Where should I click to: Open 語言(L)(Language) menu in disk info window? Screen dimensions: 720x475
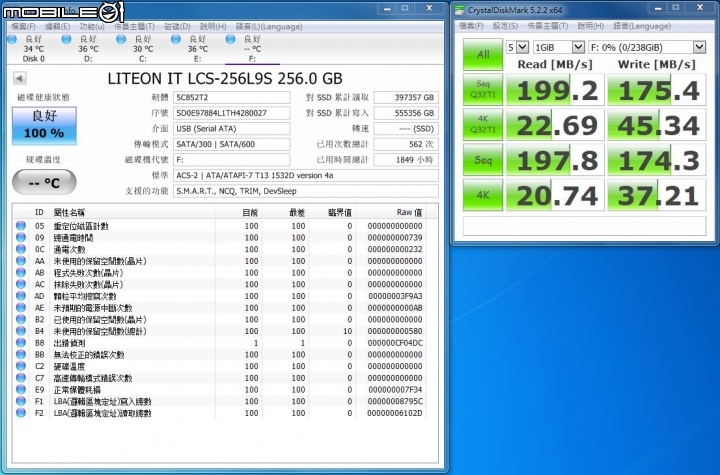click(x=269, y=27)
